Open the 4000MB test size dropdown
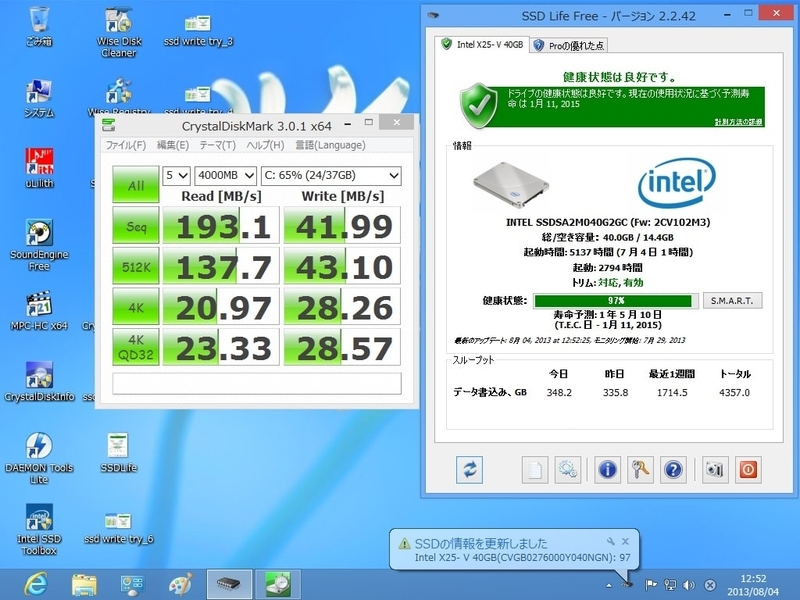This screenshot has width=800, height=600. point(226,176)
